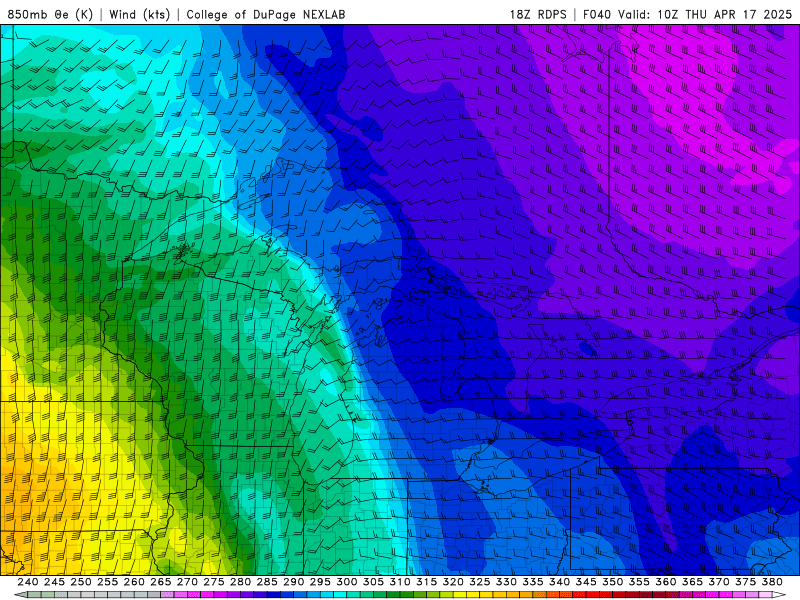Image resolution: width=800 pixels, height=600 pixels.
Task: Select the 360 value on the color scale
Action: coord(666,582)
